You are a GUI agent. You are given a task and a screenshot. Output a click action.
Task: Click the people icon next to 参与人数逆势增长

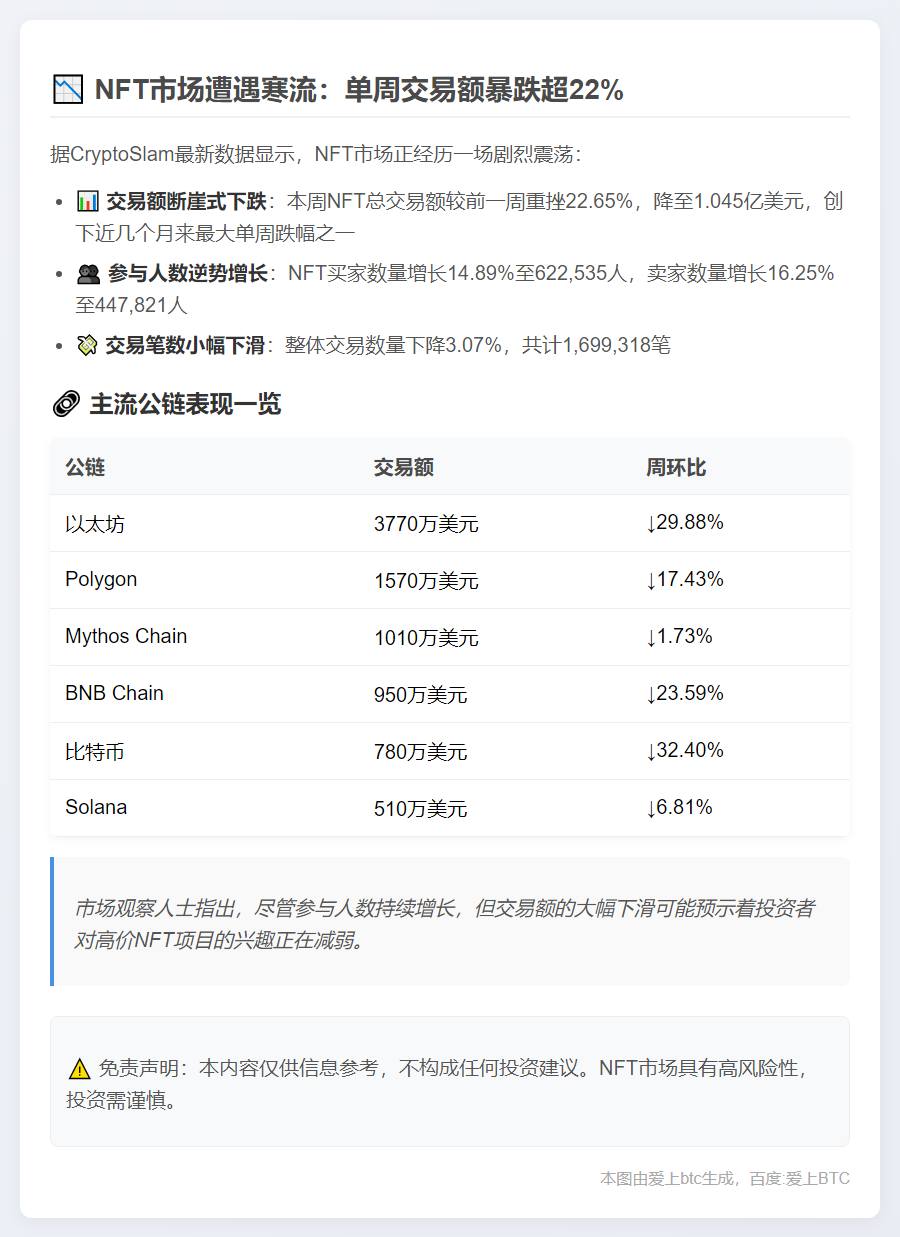click(x=90, y=273)
